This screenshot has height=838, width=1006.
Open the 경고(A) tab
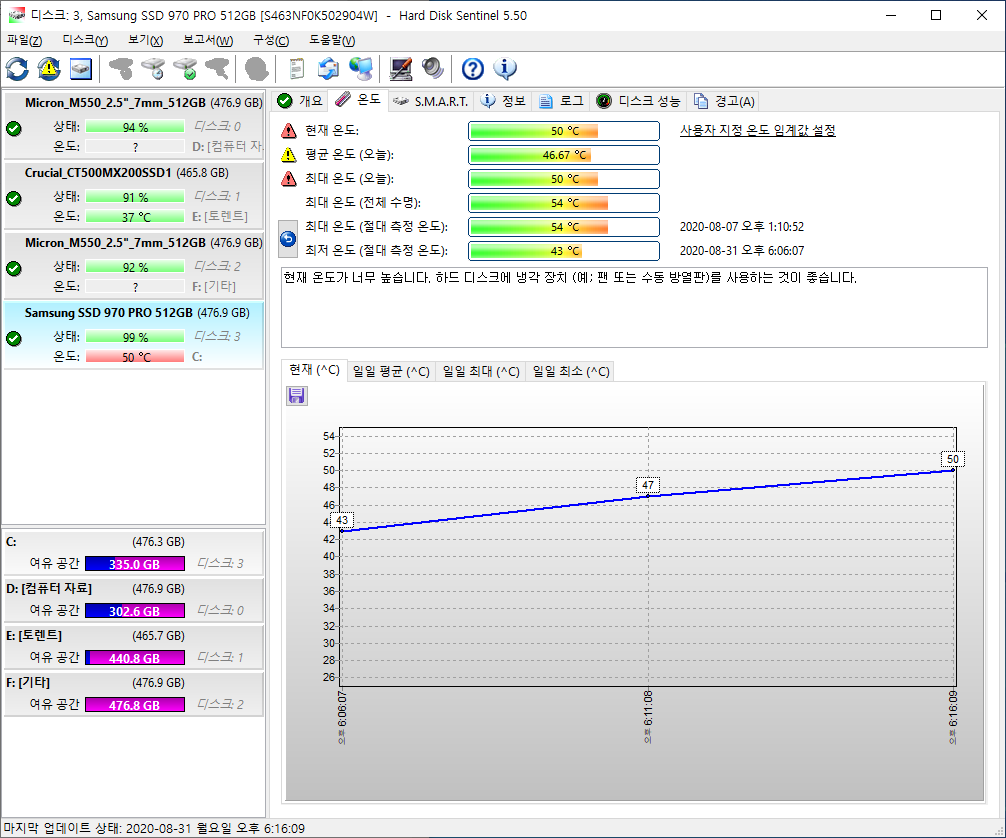tap(724, 101)
